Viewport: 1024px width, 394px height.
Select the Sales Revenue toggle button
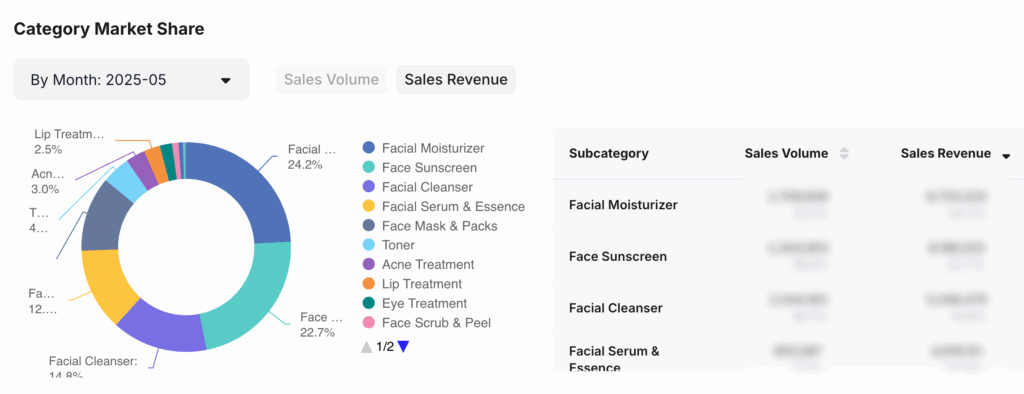point(456,80)
